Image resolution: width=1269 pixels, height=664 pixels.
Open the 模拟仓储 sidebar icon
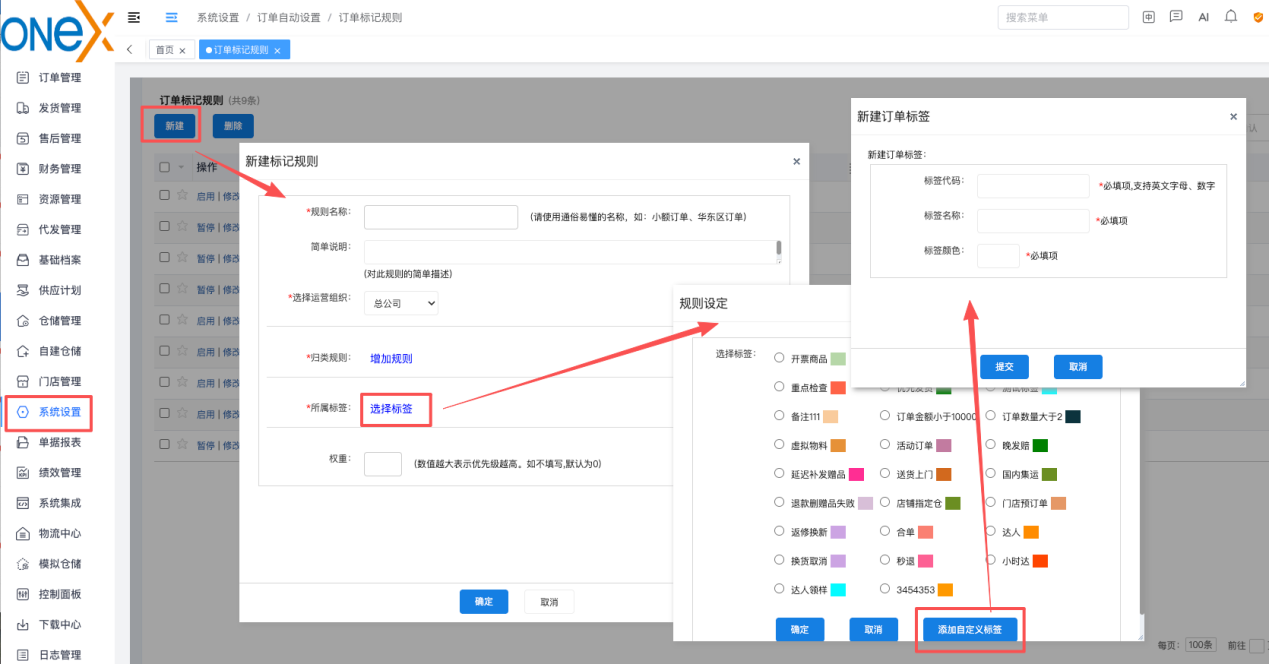pos(23,564)
